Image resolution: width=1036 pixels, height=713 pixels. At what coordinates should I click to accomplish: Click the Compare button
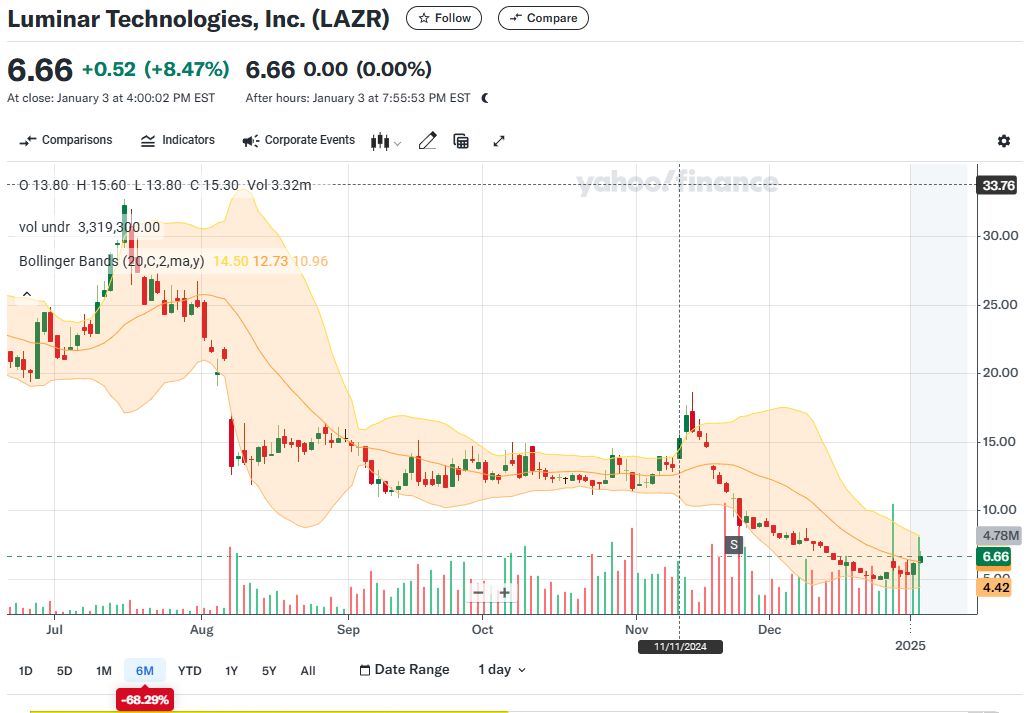pyautogui.click(x=543, y=18)
